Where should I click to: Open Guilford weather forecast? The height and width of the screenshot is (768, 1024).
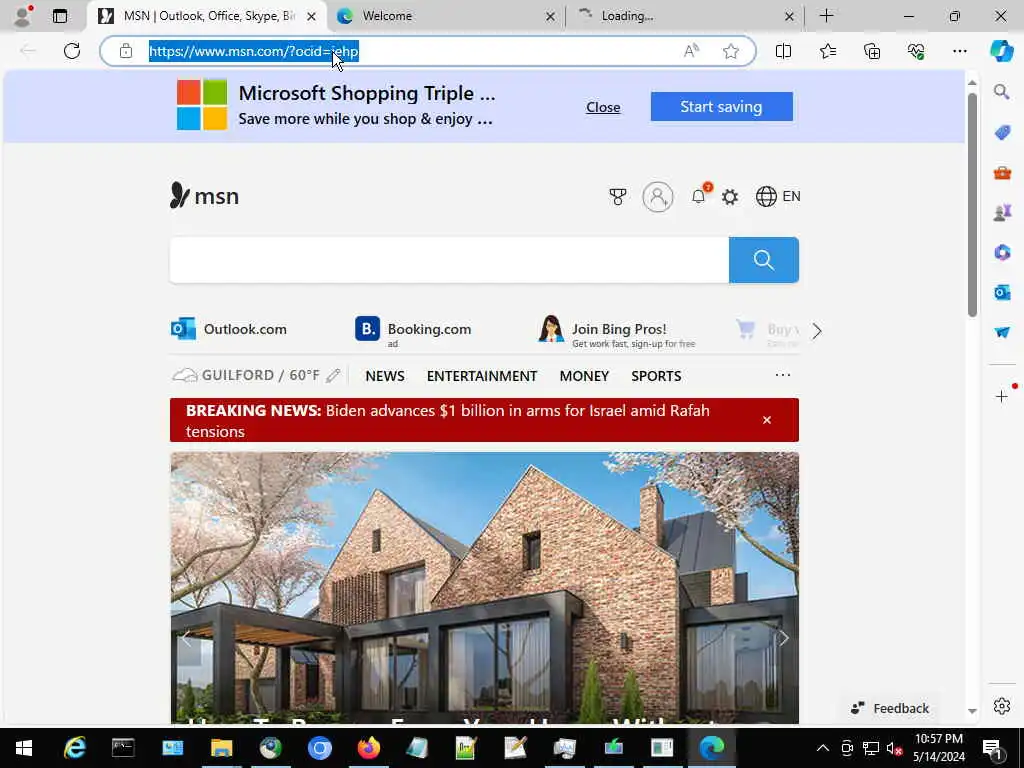pyautogui.click(x=246, y=376)
